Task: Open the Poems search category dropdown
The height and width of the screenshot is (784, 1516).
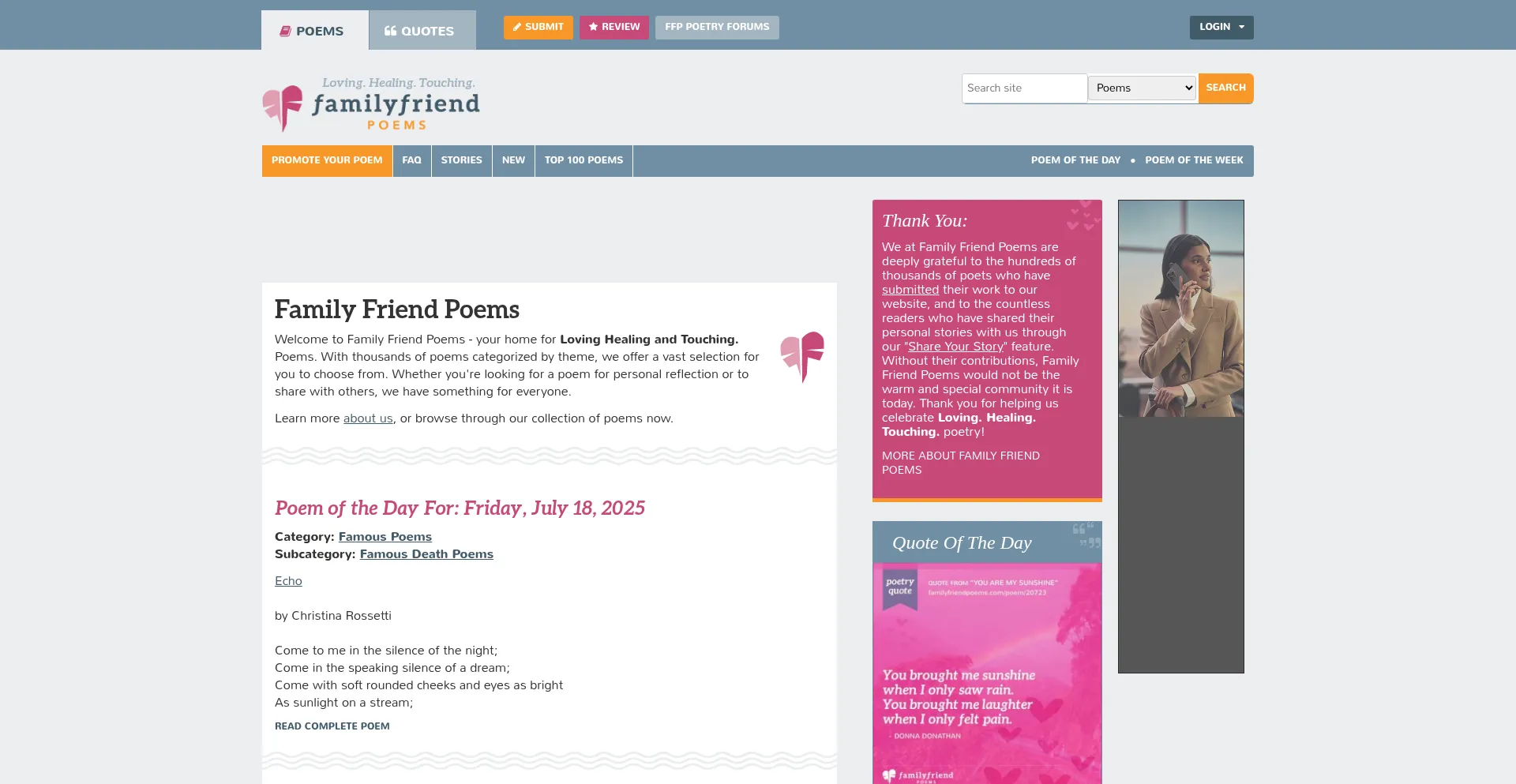Action: tap(1142, 88)
